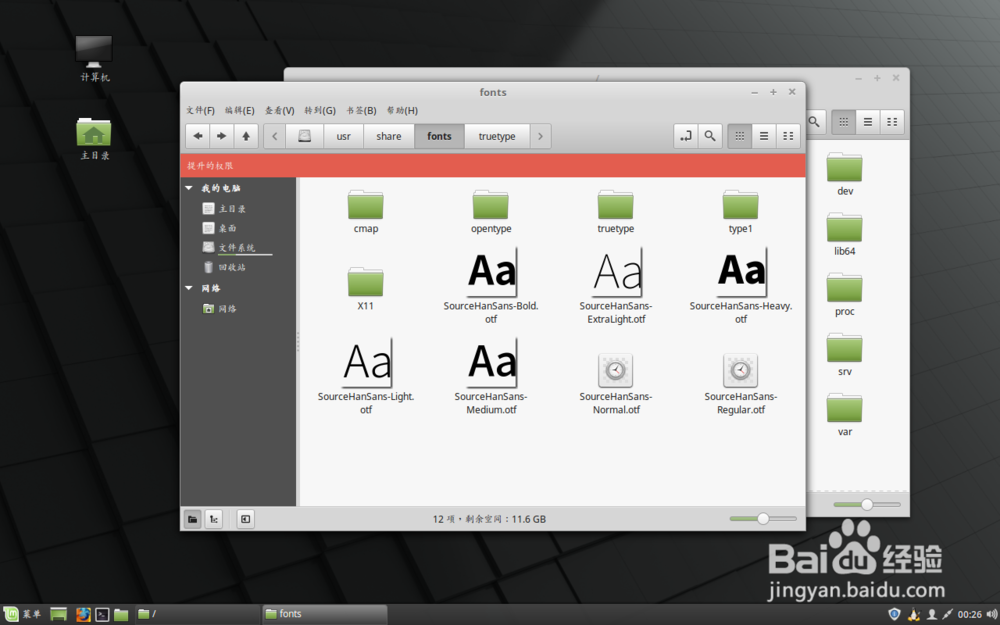Select SourceHanSans-Light.otf font file
The width and height of the screenshot is (1000, 625).
tap(366, 377)
